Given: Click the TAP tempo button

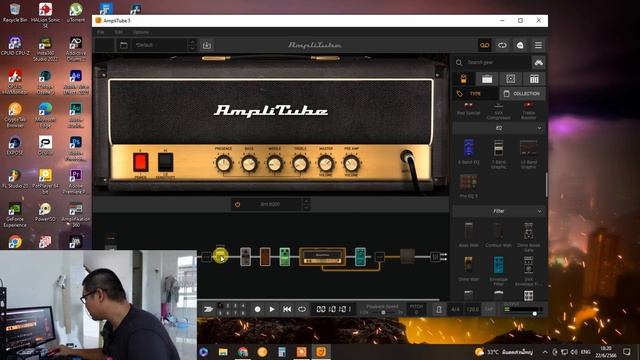Looking at the screenshot, I should [x=489, y=310].
